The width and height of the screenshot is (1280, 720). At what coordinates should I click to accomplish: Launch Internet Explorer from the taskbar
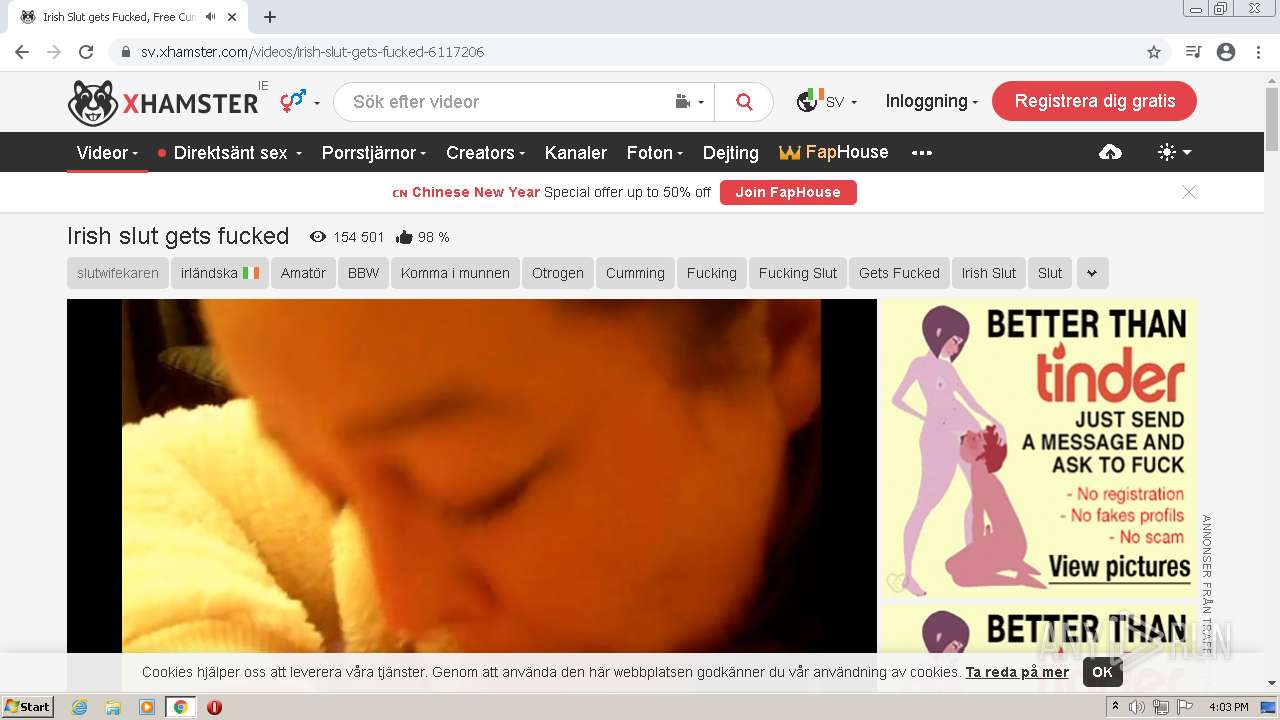click(80, 707)
